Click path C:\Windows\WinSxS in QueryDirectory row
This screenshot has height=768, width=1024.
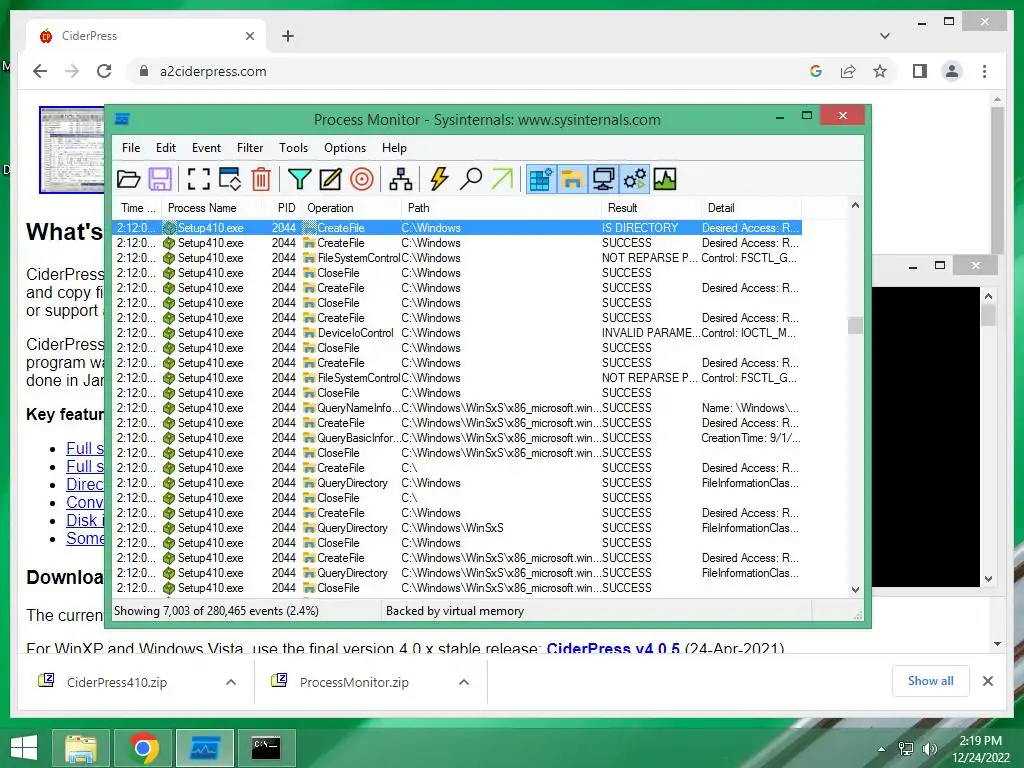coord(453,528)
